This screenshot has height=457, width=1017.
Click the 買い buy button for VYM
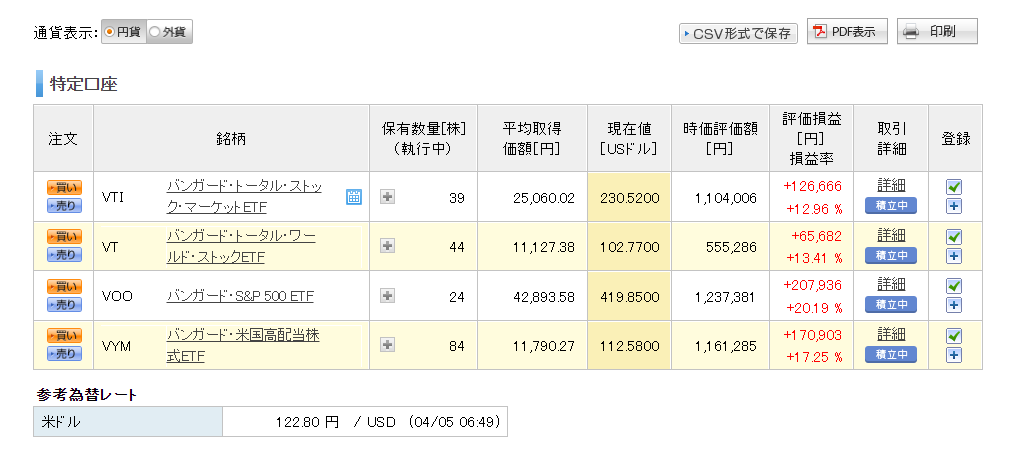[64, 336]
